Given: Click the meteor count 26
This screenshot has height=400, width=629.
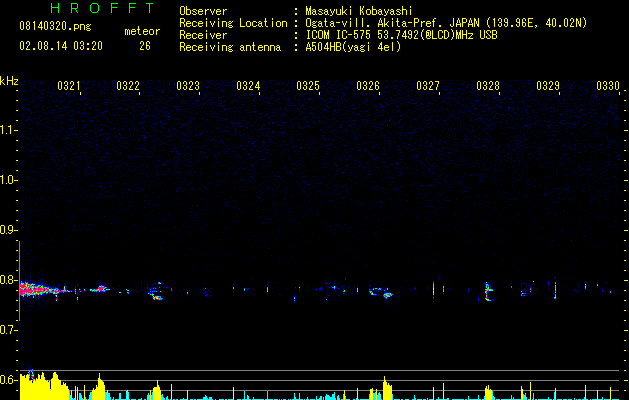Looking at the screenshot, I should [145, 46].
